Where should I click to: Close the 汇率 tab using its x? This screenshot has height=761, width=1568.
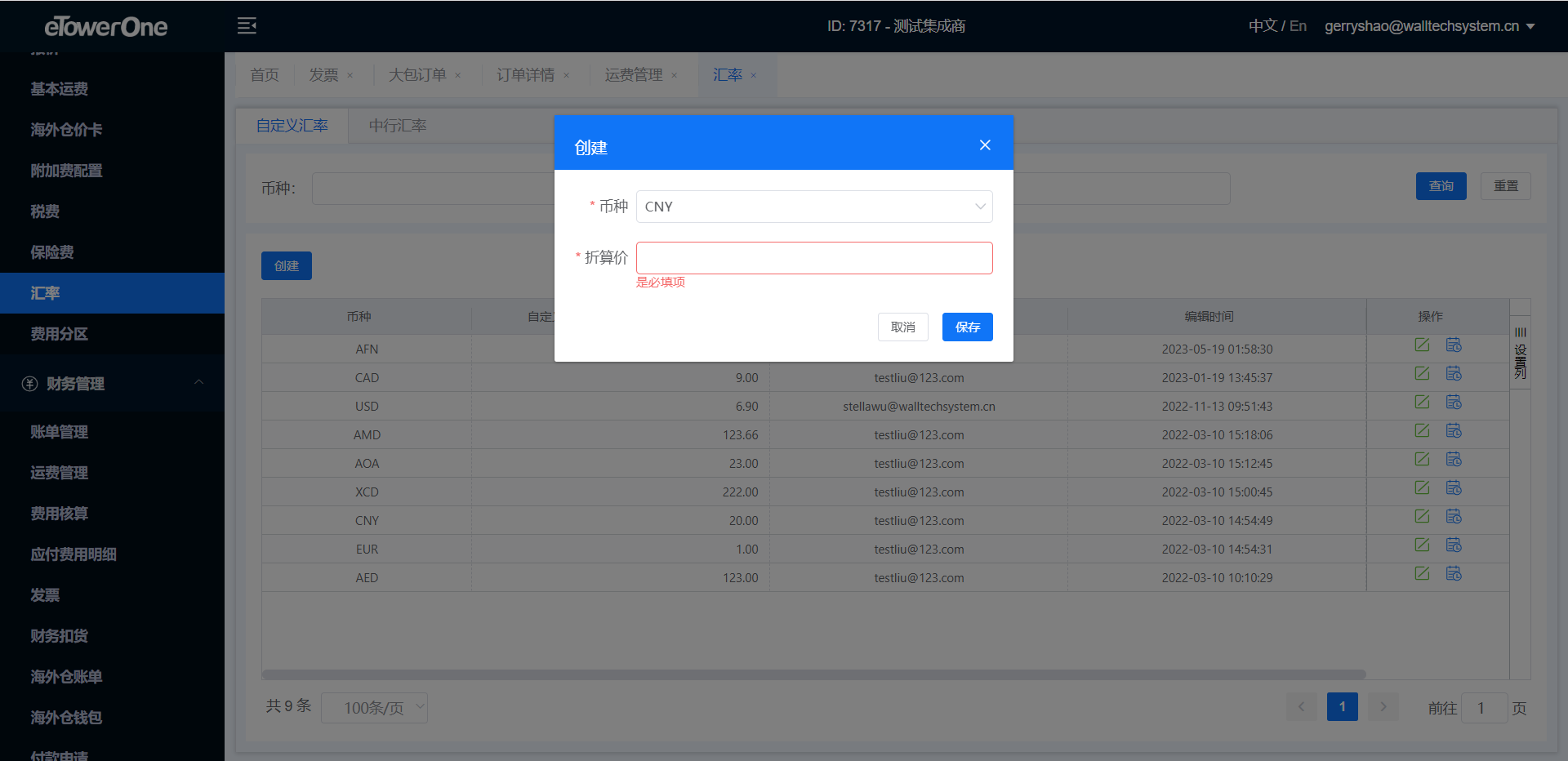click(x=754, y=76)
